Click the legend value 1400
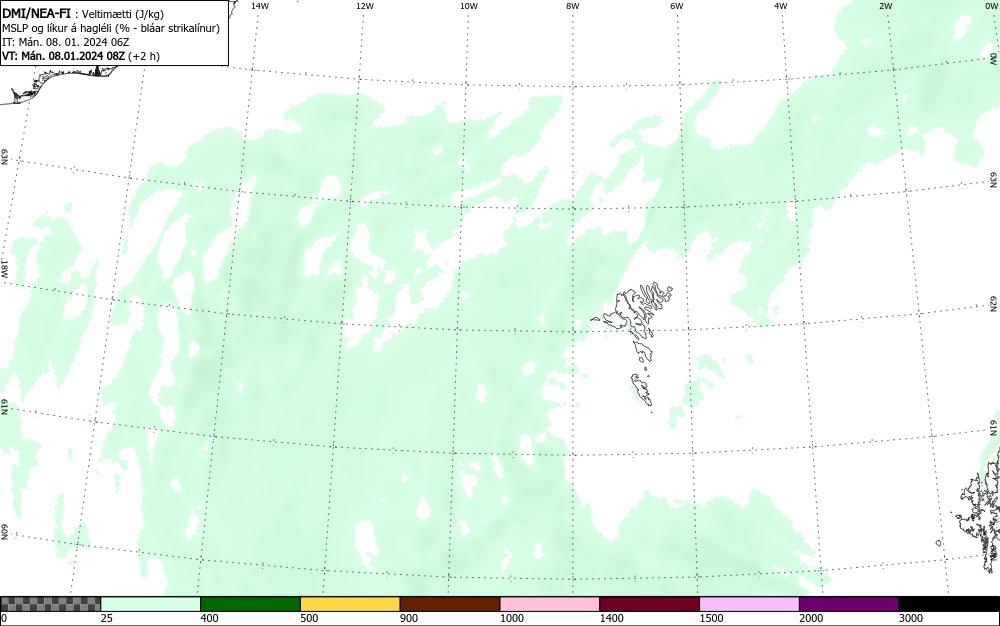 [612, 618]
